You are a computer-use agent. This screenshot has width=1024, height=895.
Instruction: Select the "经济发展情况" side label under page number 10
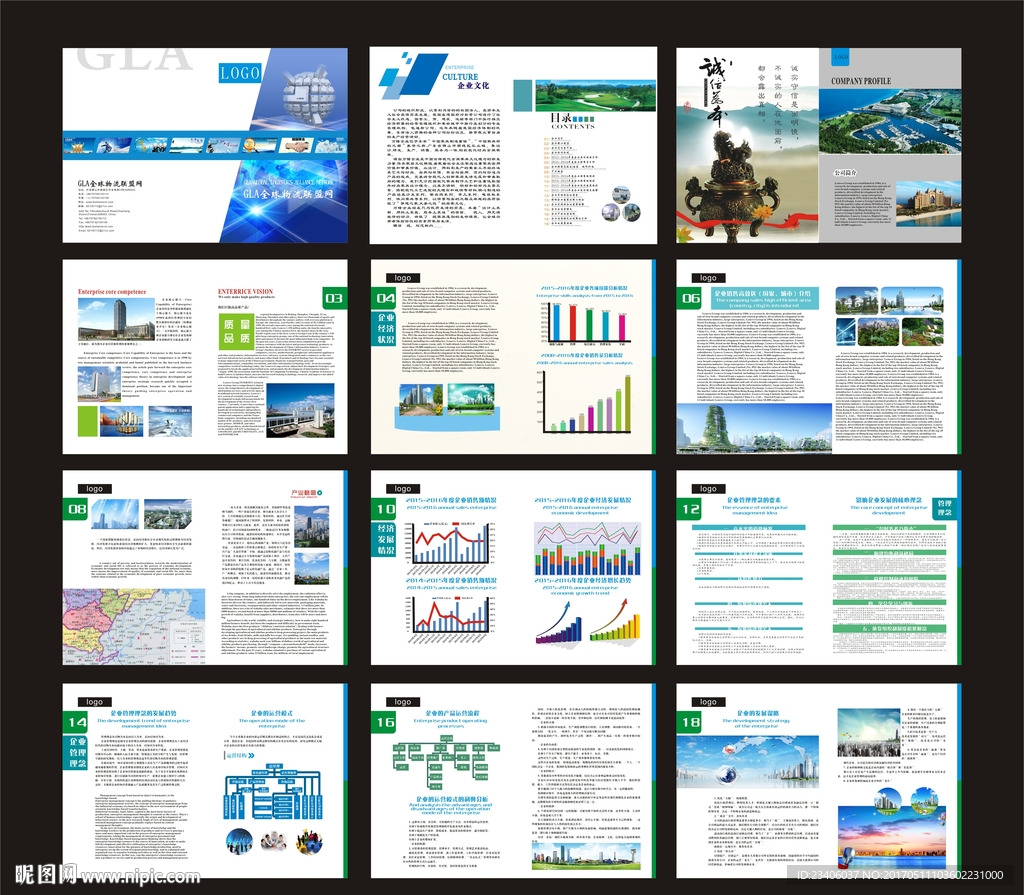[386, 539]
